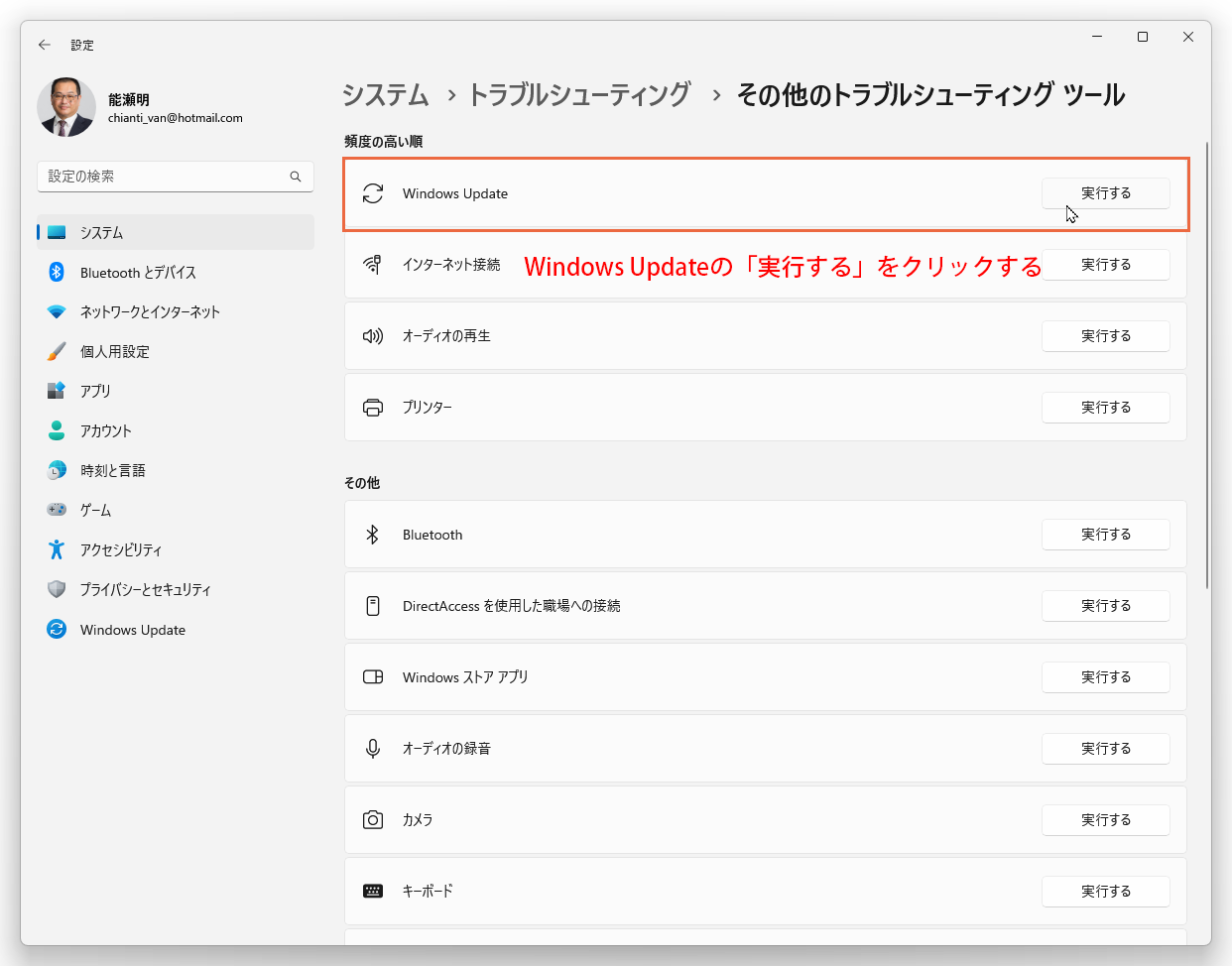Run the Windows ストア アプリ troubleshooter

point(1106,677)
